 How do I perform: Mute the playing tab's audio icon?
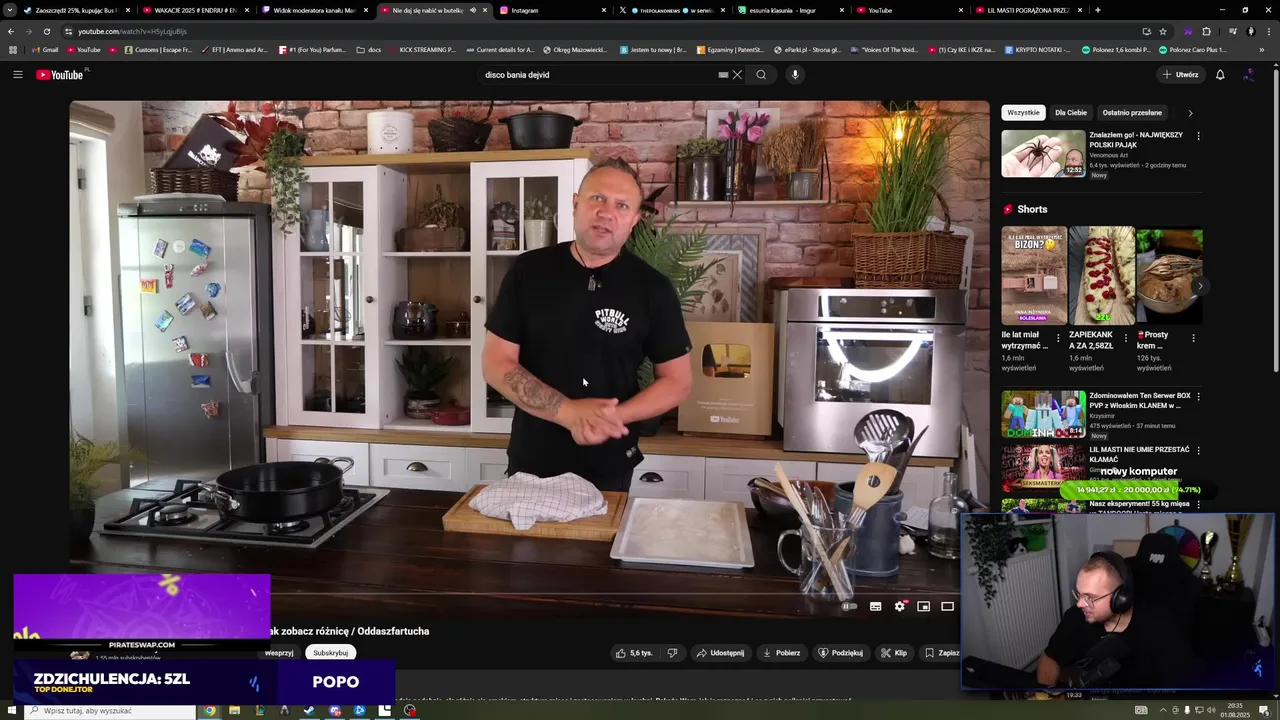point(473,10)
